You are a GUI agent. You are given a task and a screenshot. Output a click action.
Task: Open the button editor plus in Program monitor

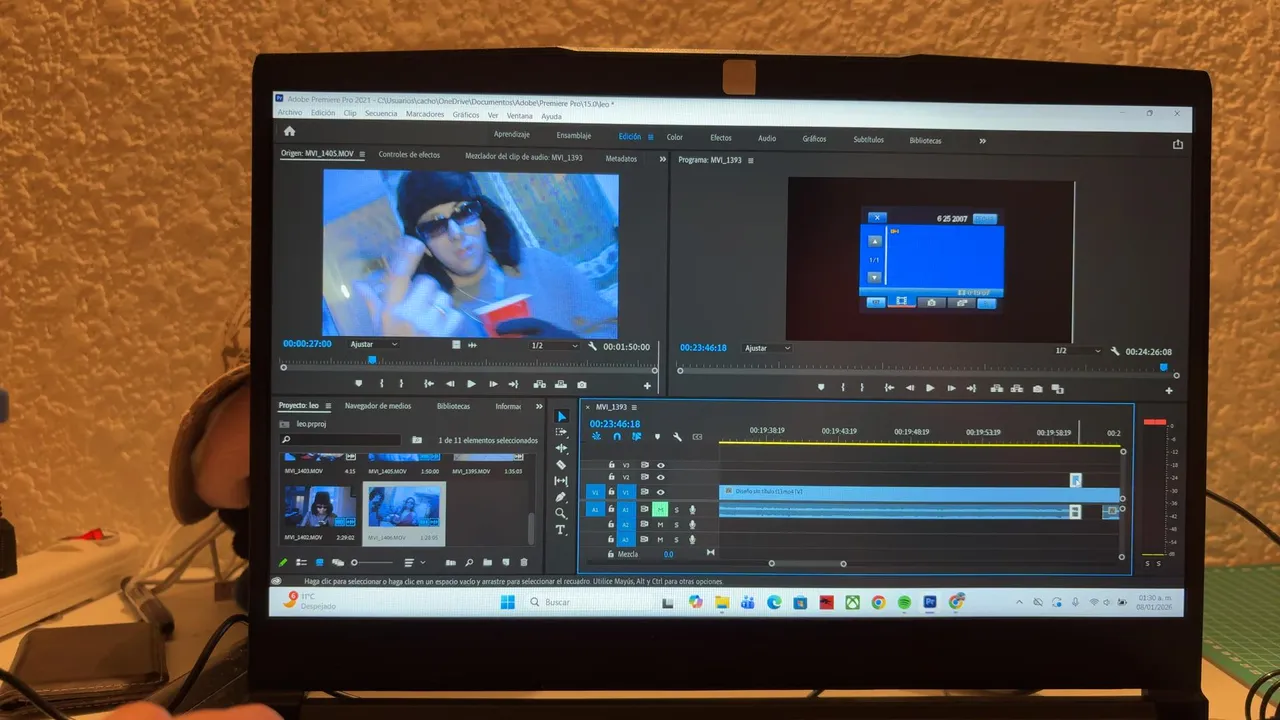tap(1169, 390)
